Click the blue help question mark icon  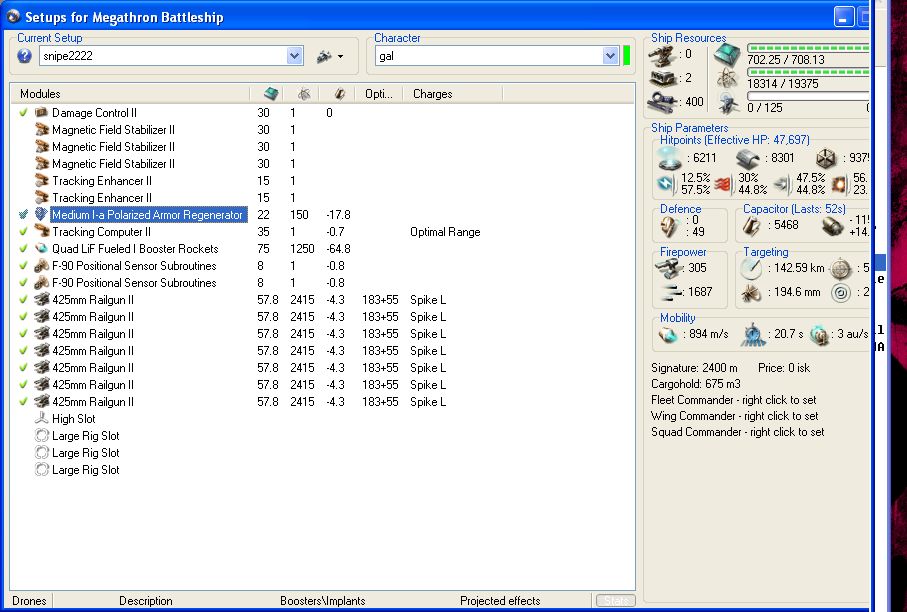[x=24, y=56]
